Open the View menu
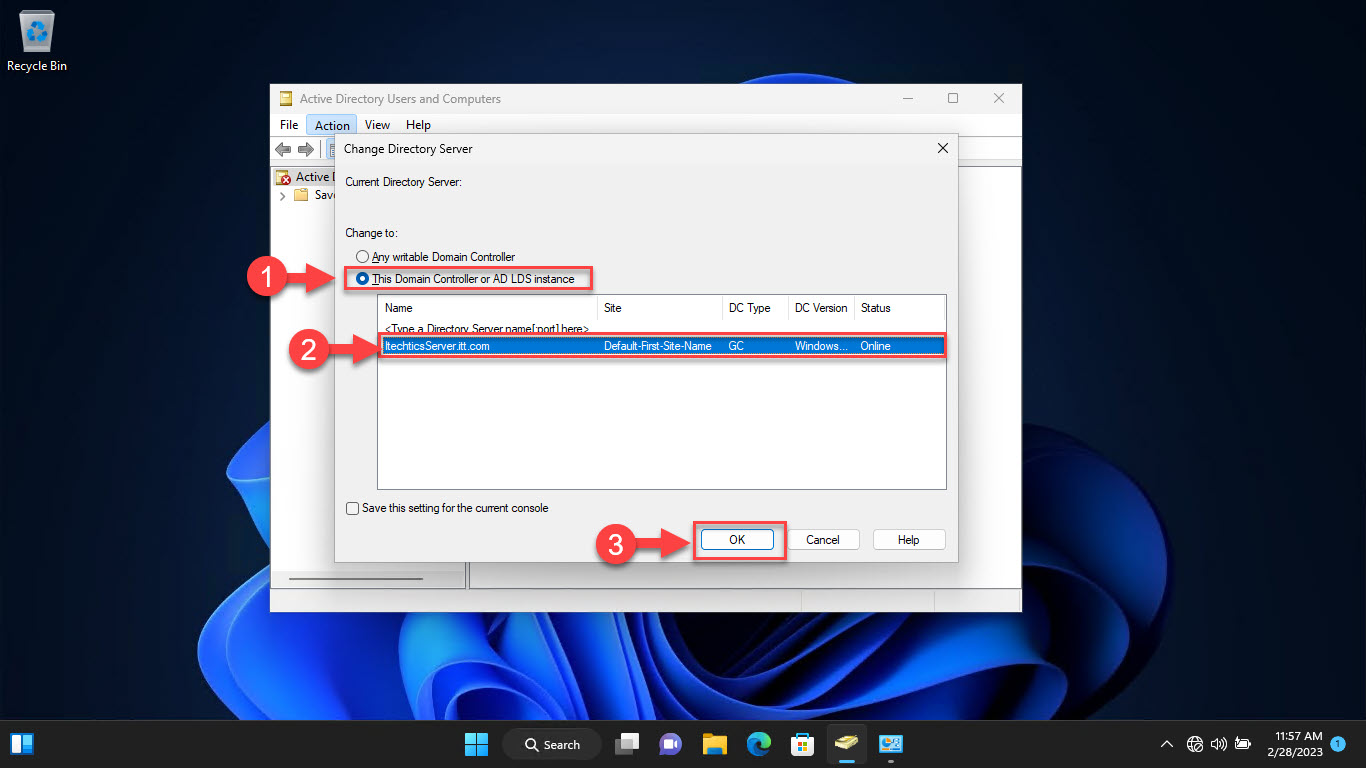This screenshot has height=768, width=1366. tap(377, 124)
